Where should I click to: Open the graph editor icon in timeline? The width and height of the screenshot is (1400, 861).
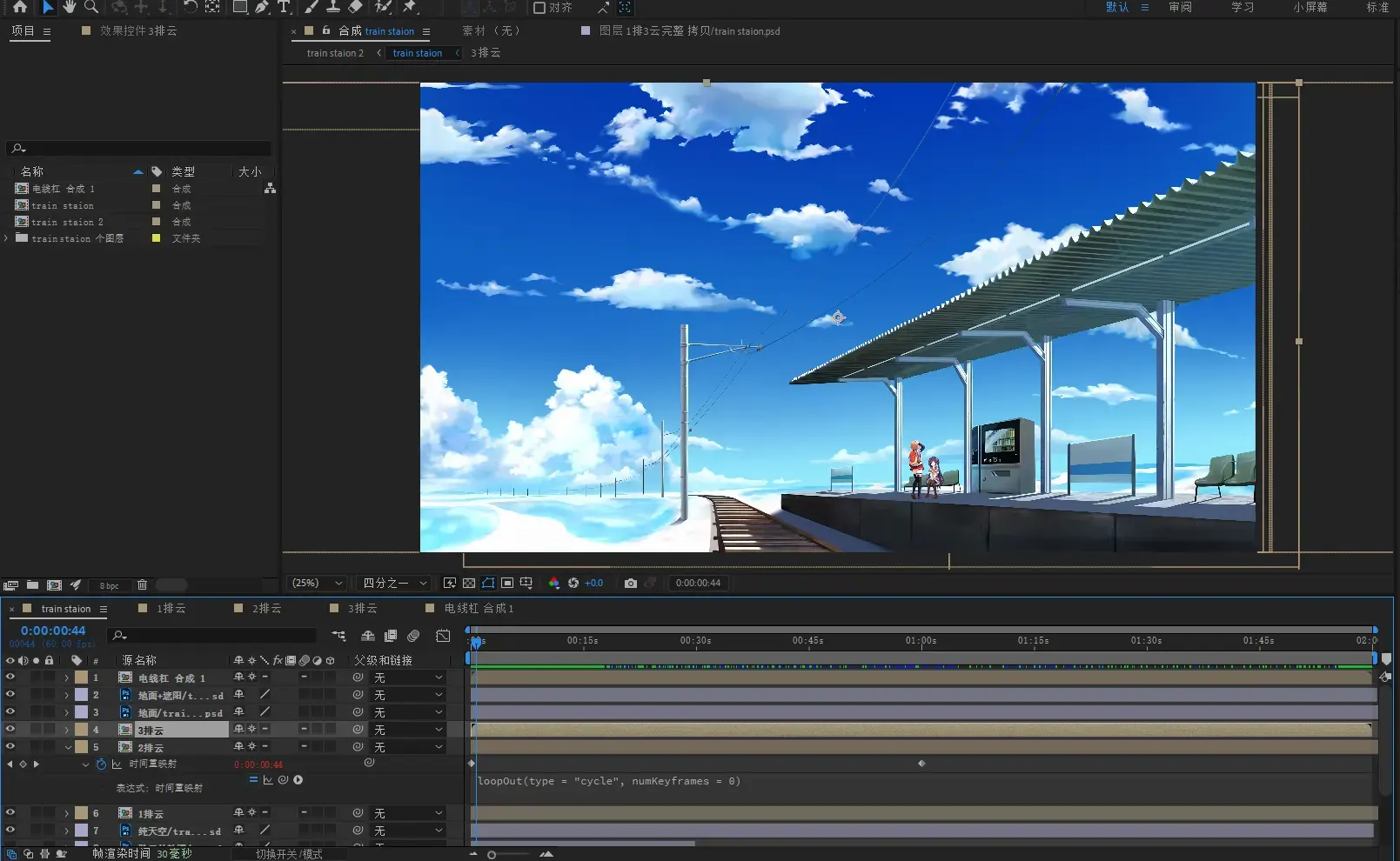coord(443,636)
